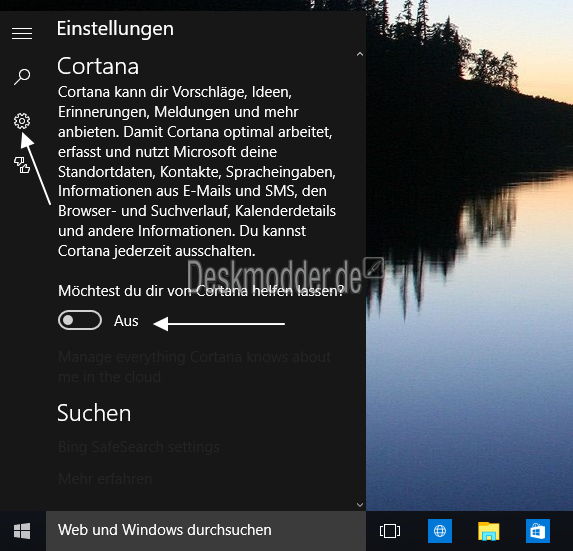The image size is (573, 551).
Task: Open 'Manage everything Cortana knows about me' link
Action: pos(194,366)
